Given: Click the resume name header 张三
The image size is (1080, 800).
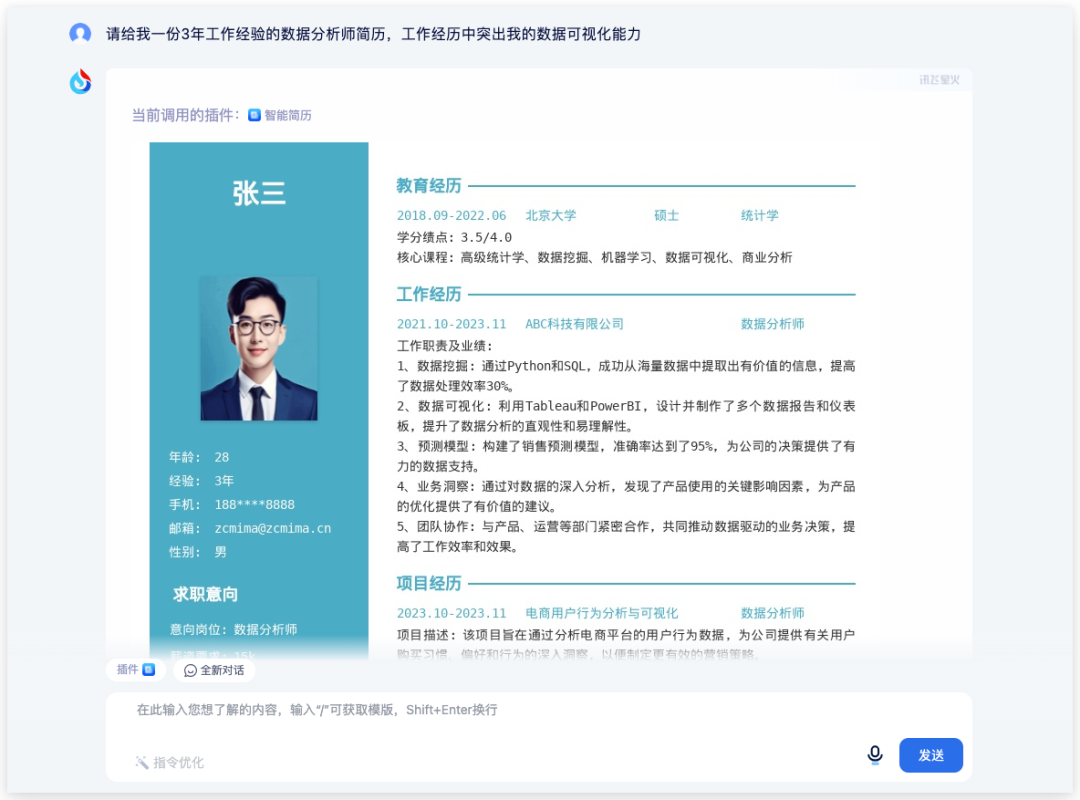Looking at the screenshot, I should click(259, 192).
